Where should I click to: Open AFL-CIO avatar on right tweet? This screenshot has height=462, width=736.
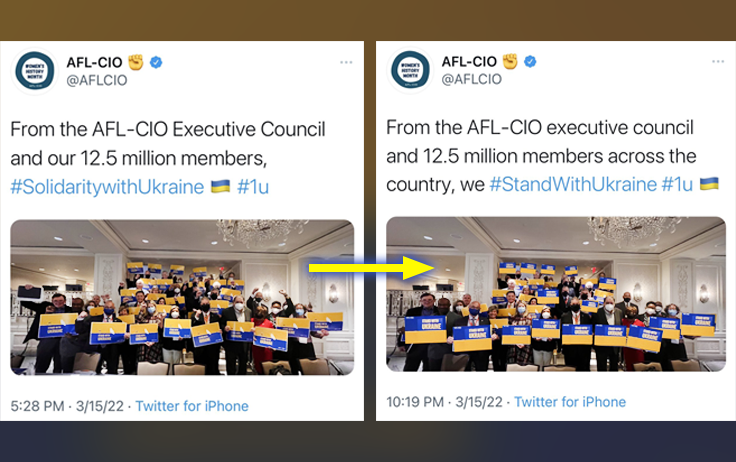pos(410,70)
